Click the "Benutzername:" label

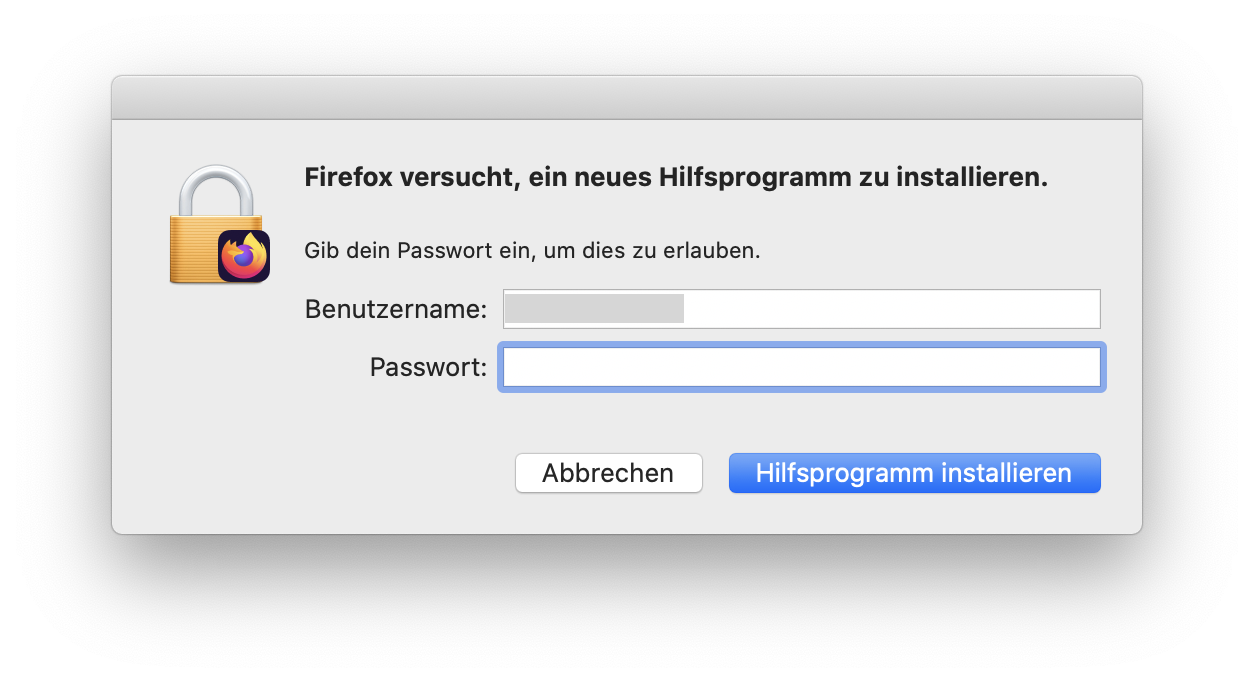click(396, 309)
